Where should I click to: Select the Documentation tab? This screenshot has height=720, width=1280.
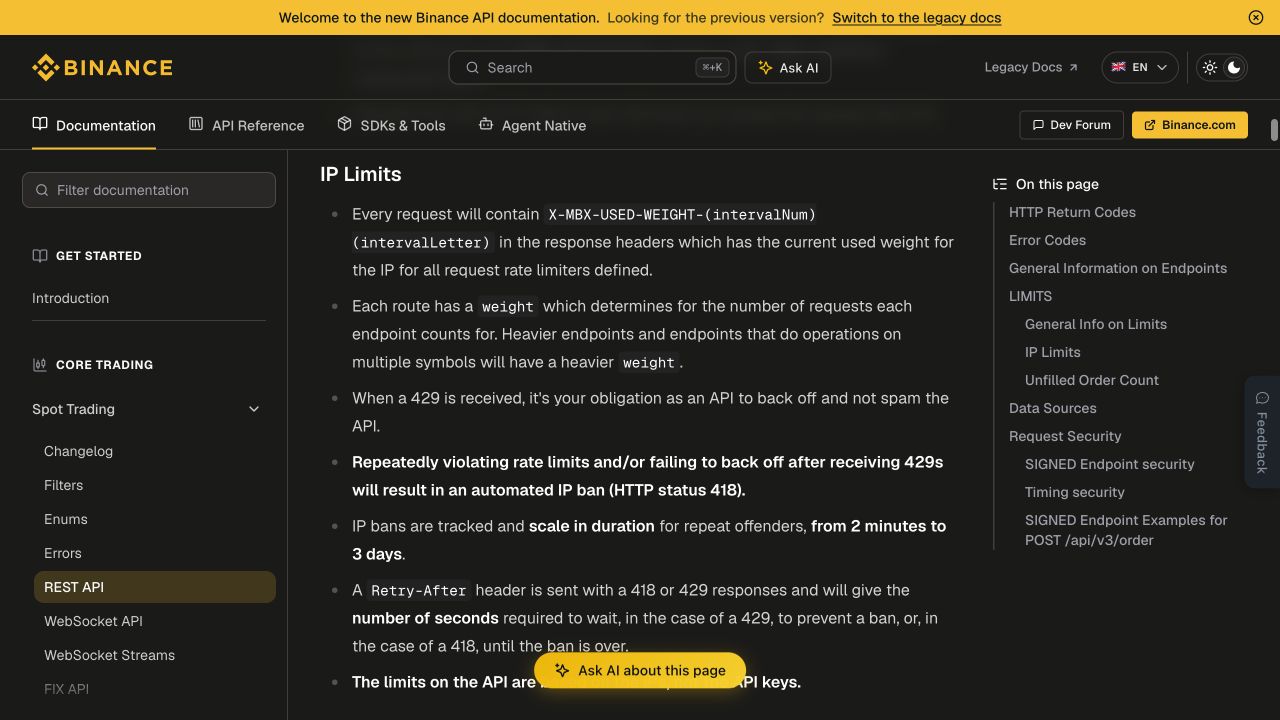[x=94, y=125]
